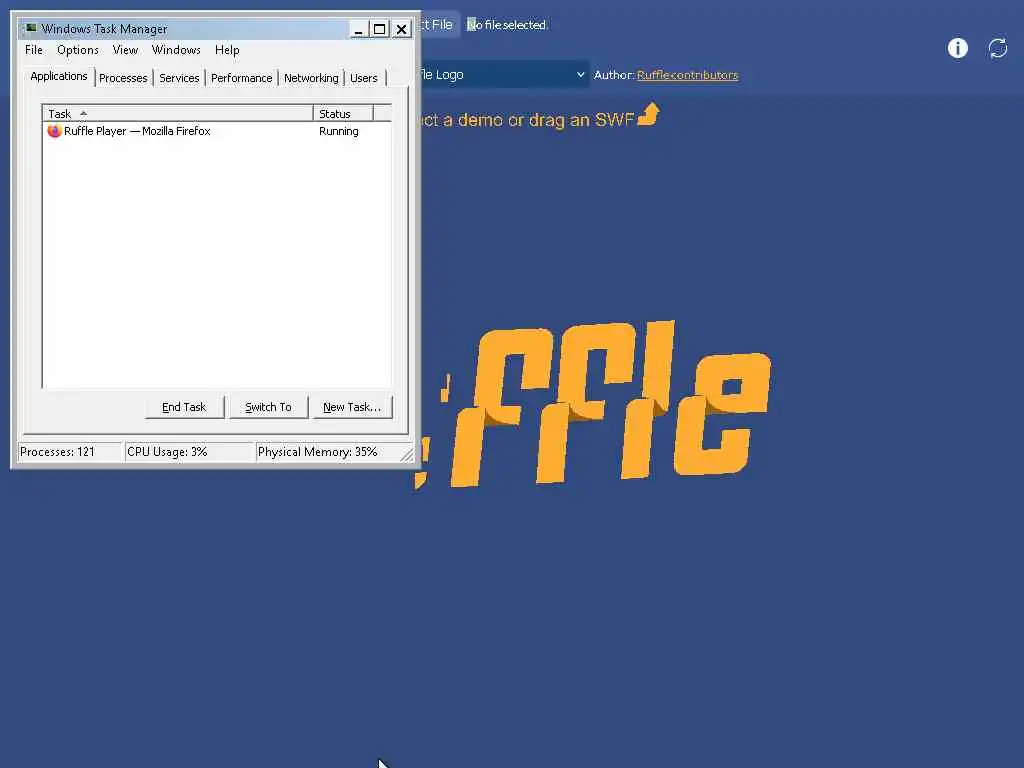The height and width of the screenshot is (768, 1024).
Task: Click the Switch To button
Action: [x=268, y=407]
